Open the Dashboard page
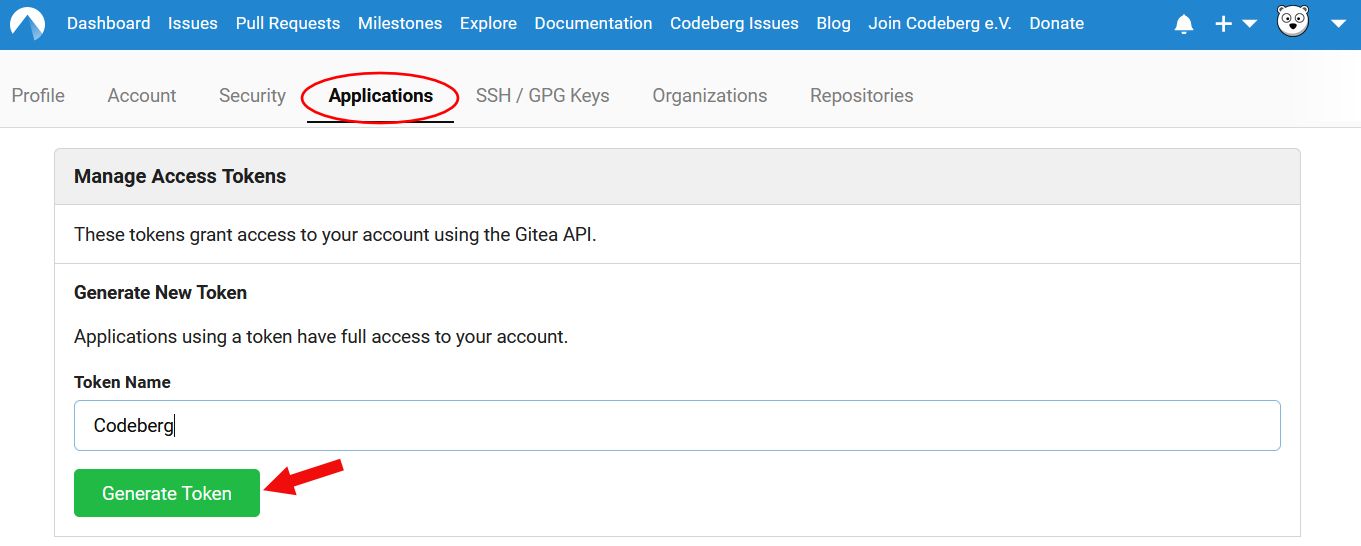 (108, 23)
